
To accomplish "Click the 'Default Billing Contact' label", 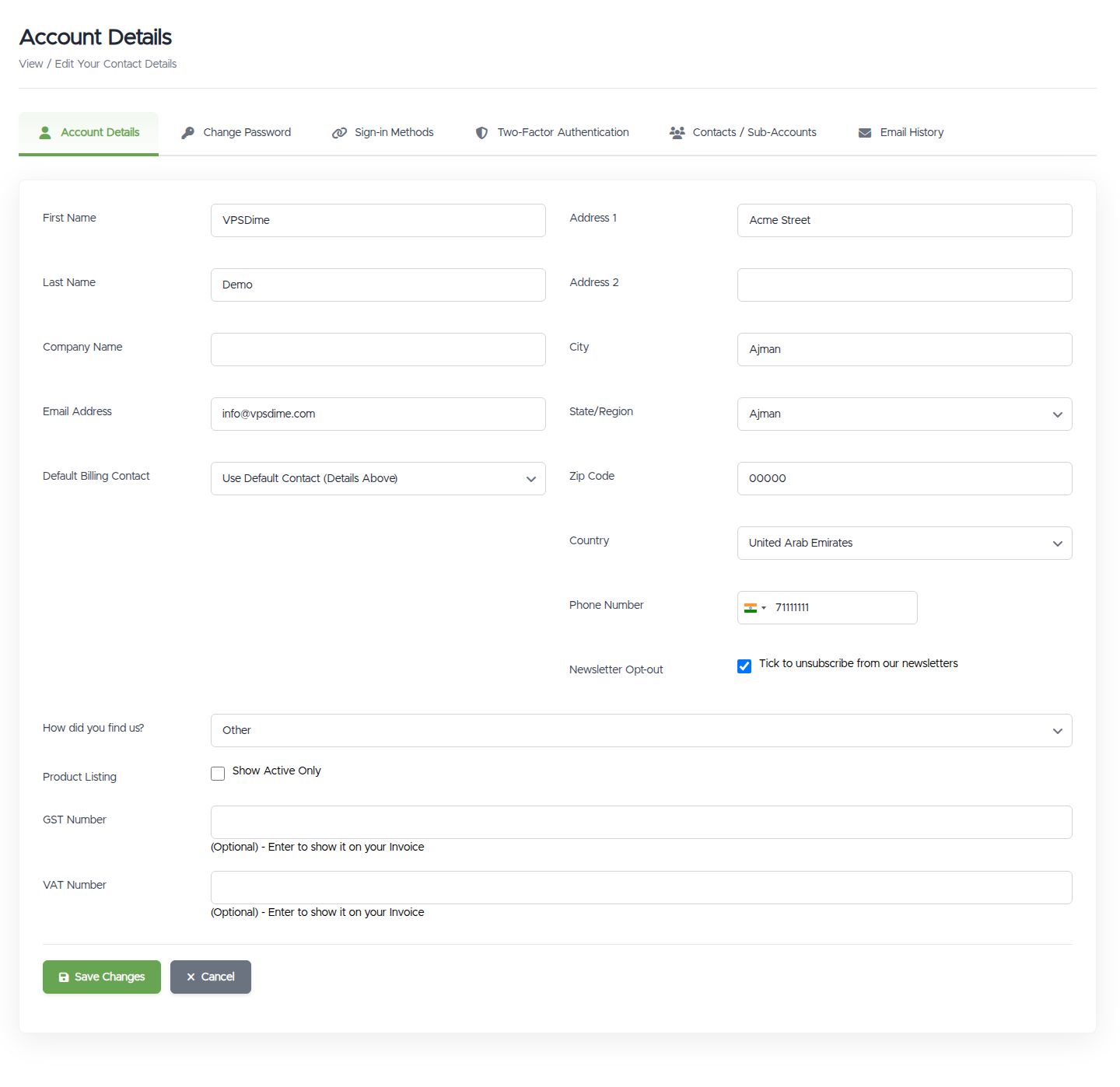I will (x=96, y=477).
